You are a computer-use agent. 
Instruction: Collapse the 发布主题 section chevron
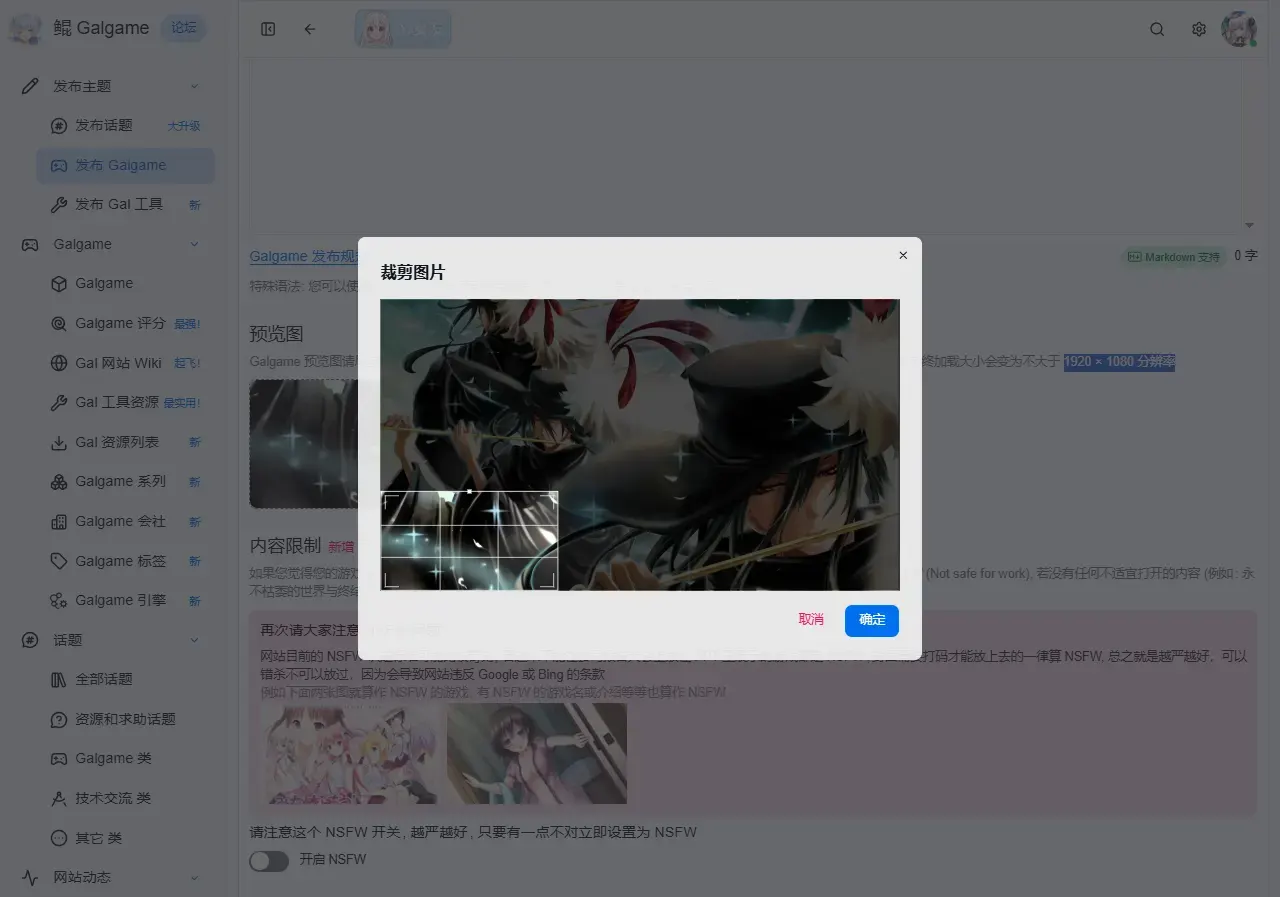tap(194, 86)
